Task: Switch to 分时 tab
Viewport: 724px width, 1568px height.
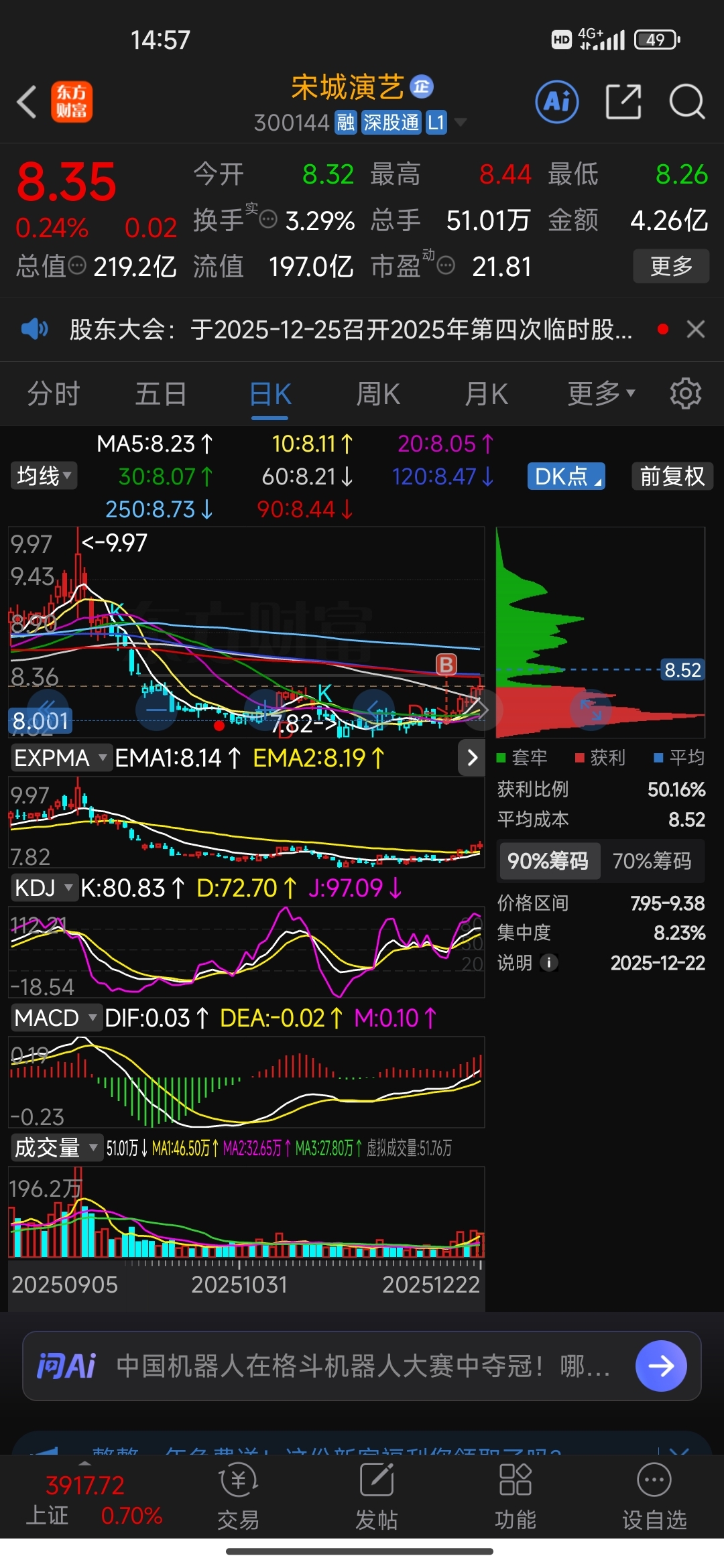Action: pyautogui.click(x=54, y=393)
